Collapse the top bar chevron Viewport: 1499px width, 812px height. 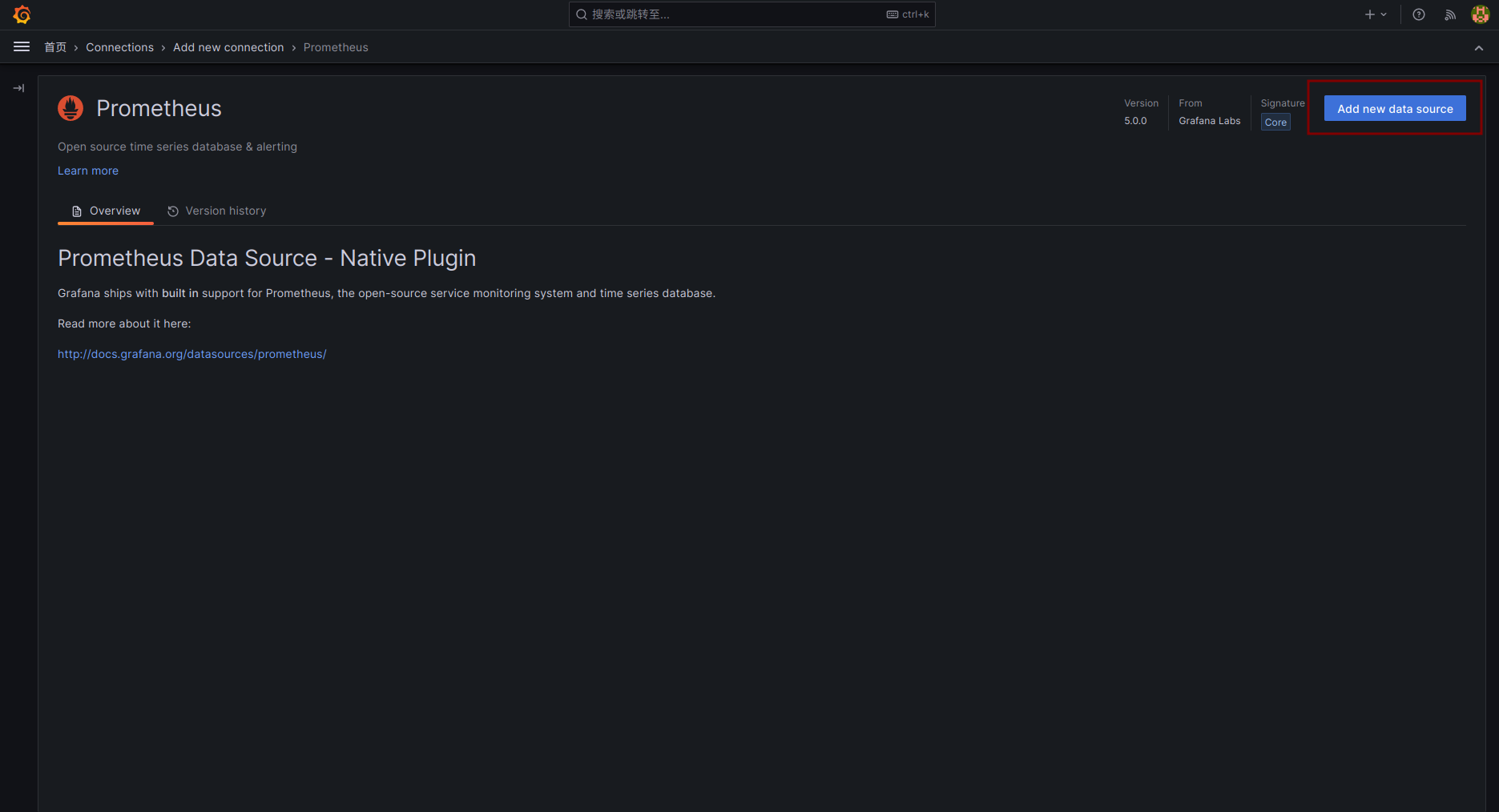point(1478,48)
